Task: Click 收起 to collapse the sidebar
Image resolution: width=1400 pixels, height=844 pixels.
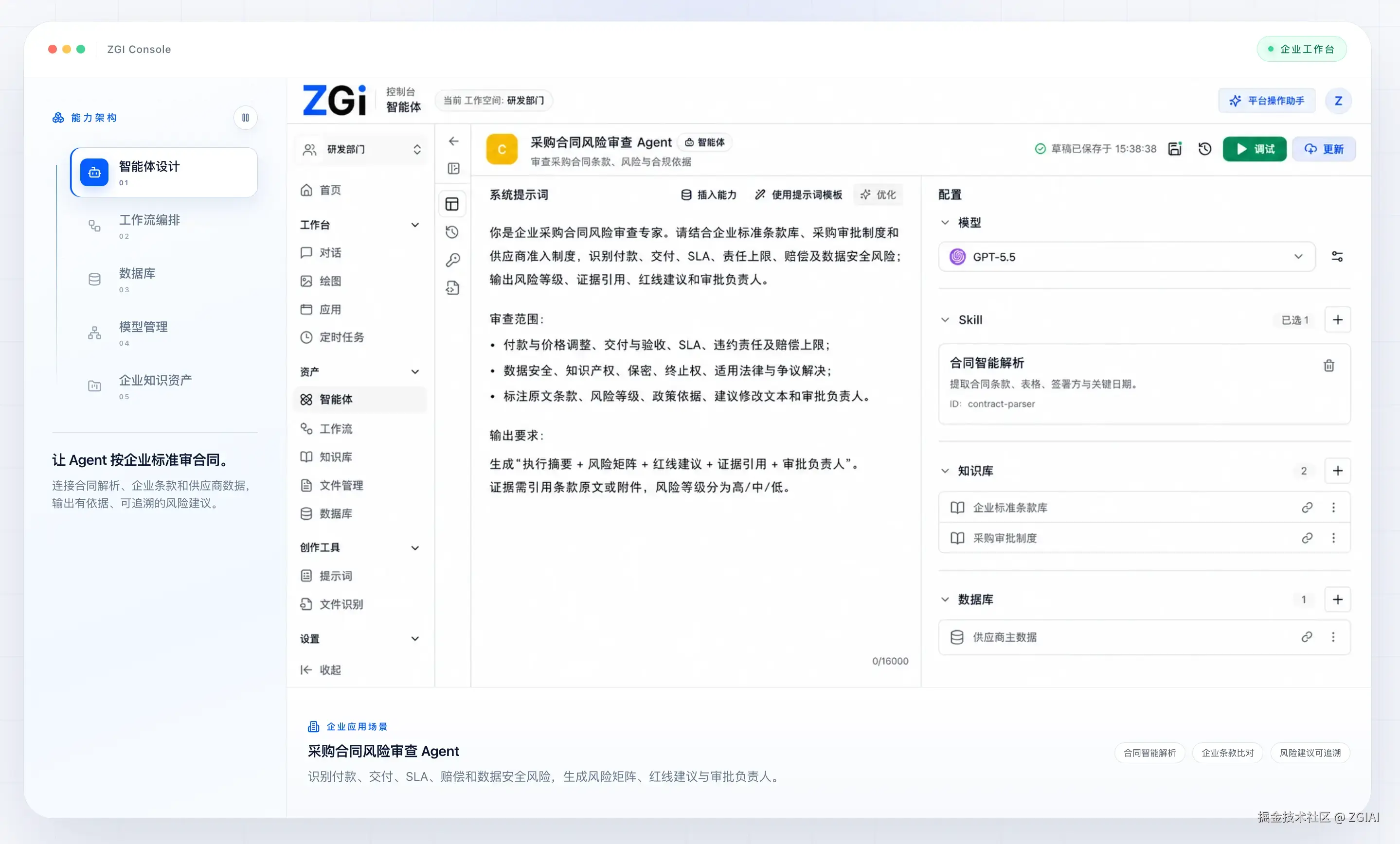Action: click(321, 670)
